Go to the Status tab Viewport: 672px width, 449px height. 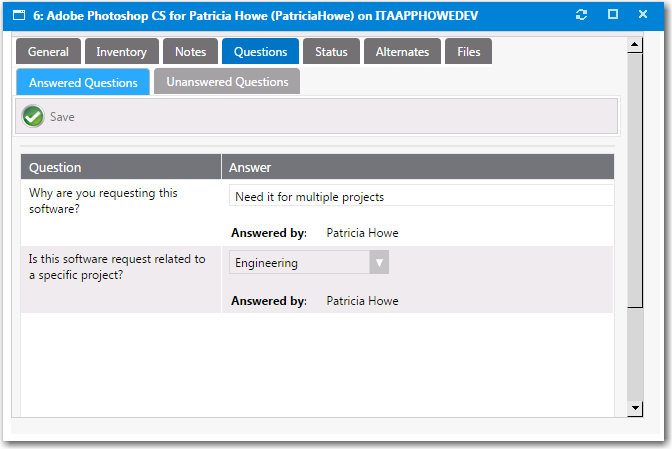331,52
